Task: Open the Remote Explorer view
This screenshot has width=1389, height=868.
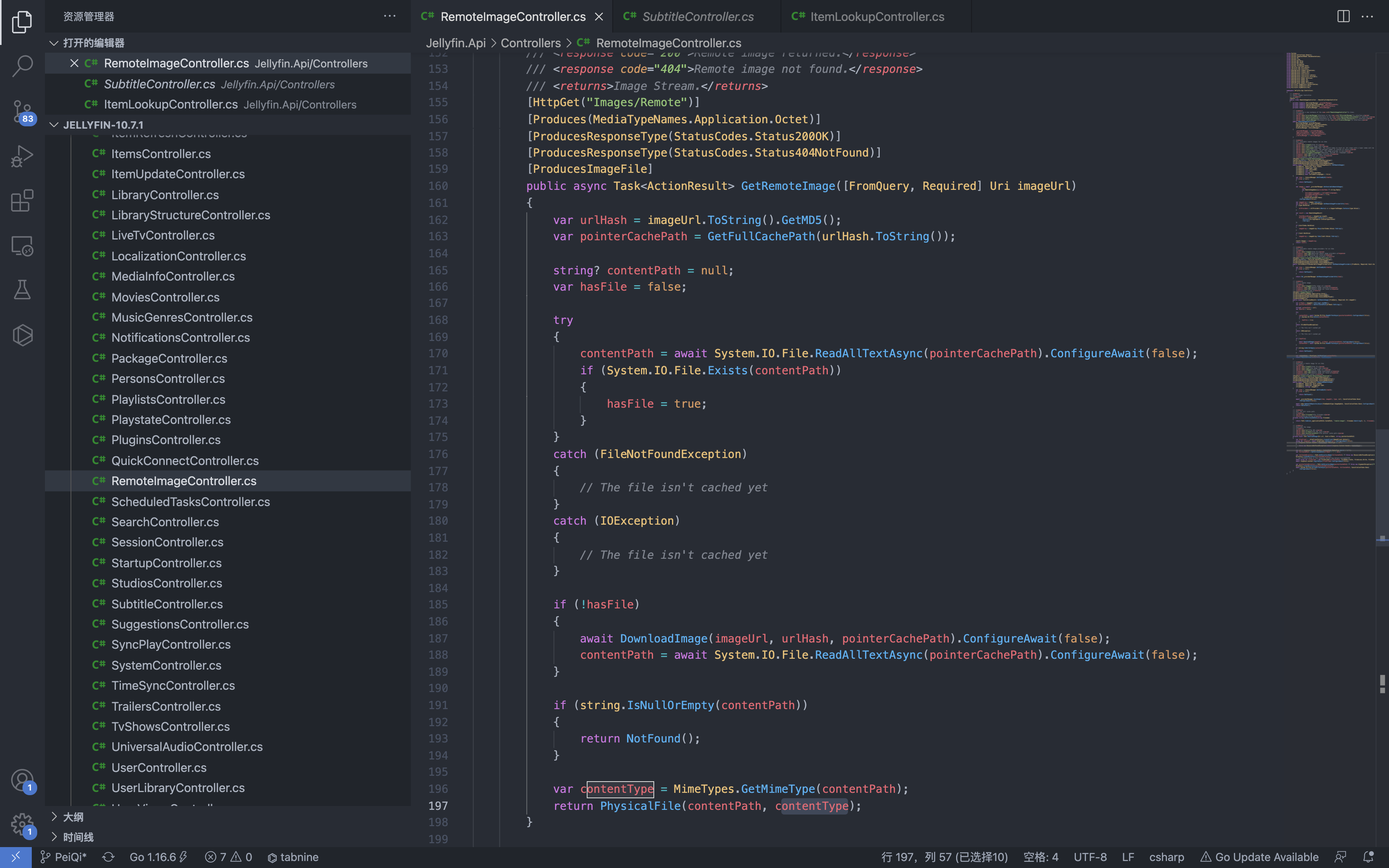Action: (22, 246)
